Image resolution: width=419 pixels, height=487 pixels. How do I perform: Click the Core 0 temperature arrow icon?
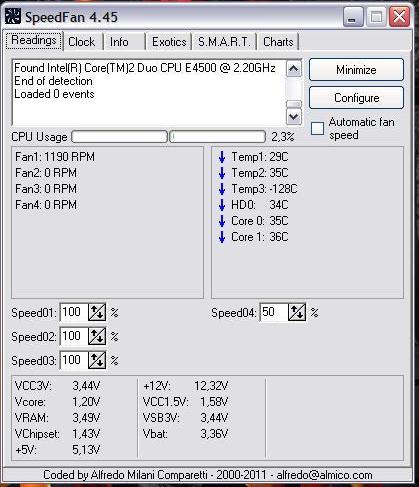[x=222, y=221]
